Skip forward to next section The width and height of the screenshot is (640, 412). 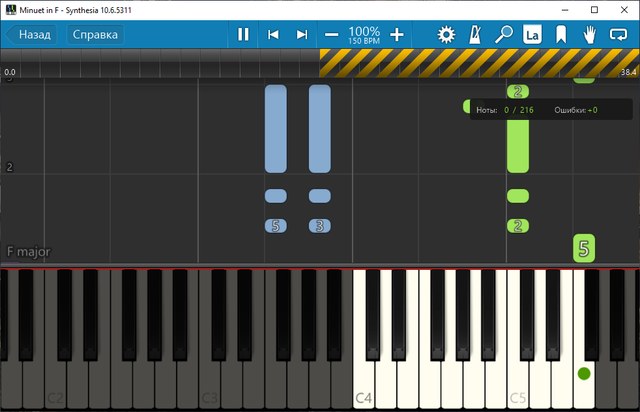tap(302, 34)
